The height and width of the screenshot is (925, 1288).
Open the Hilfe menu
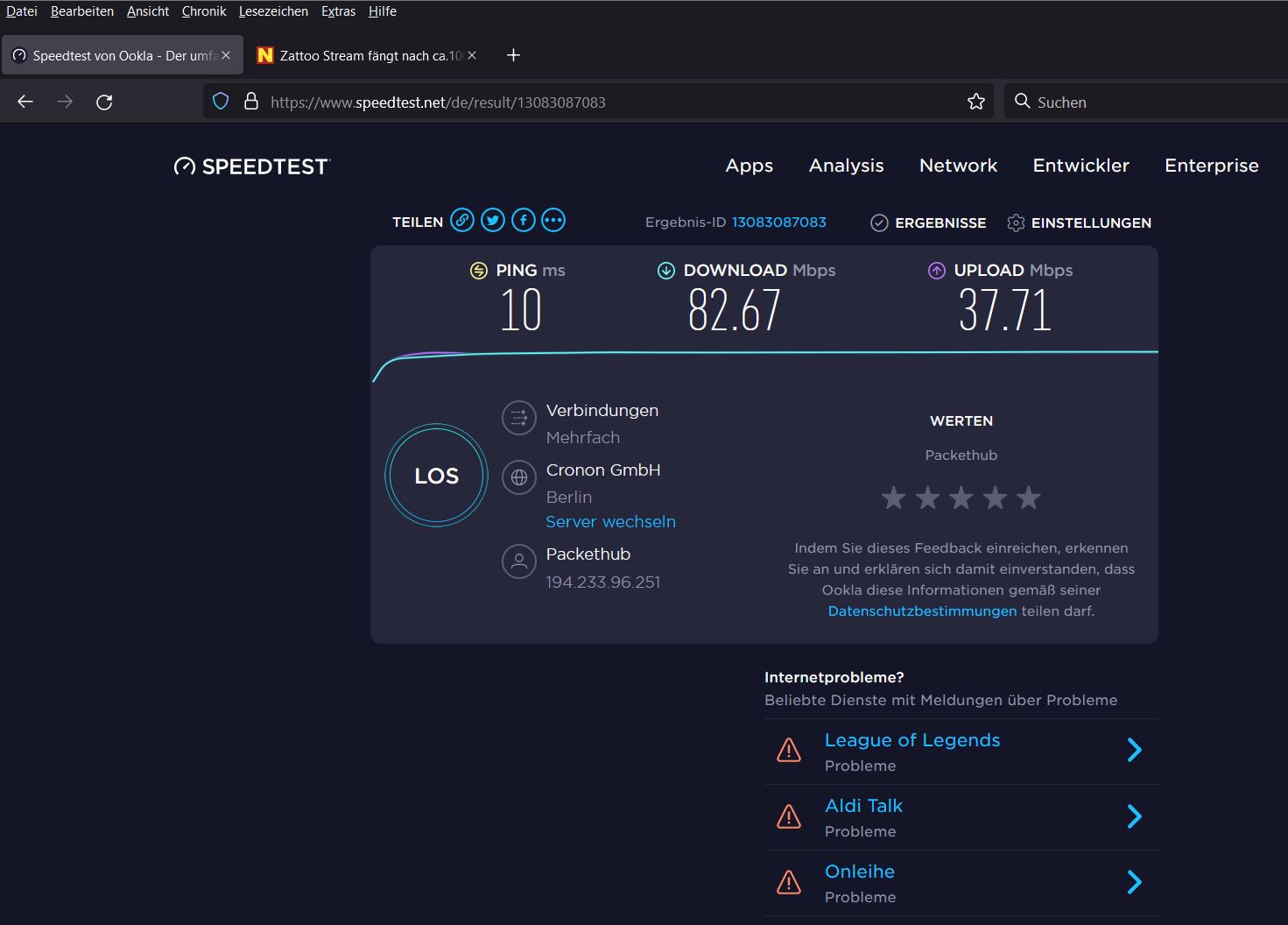tap(383, 11)
